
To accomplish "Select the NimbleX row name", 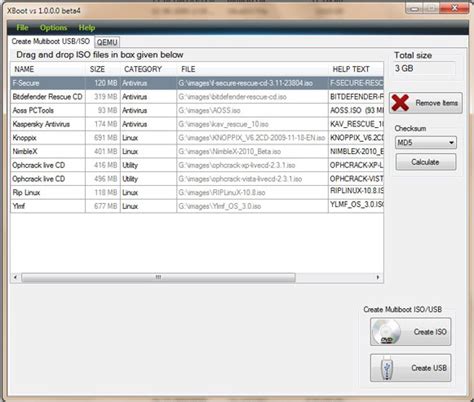I will 25,151.
